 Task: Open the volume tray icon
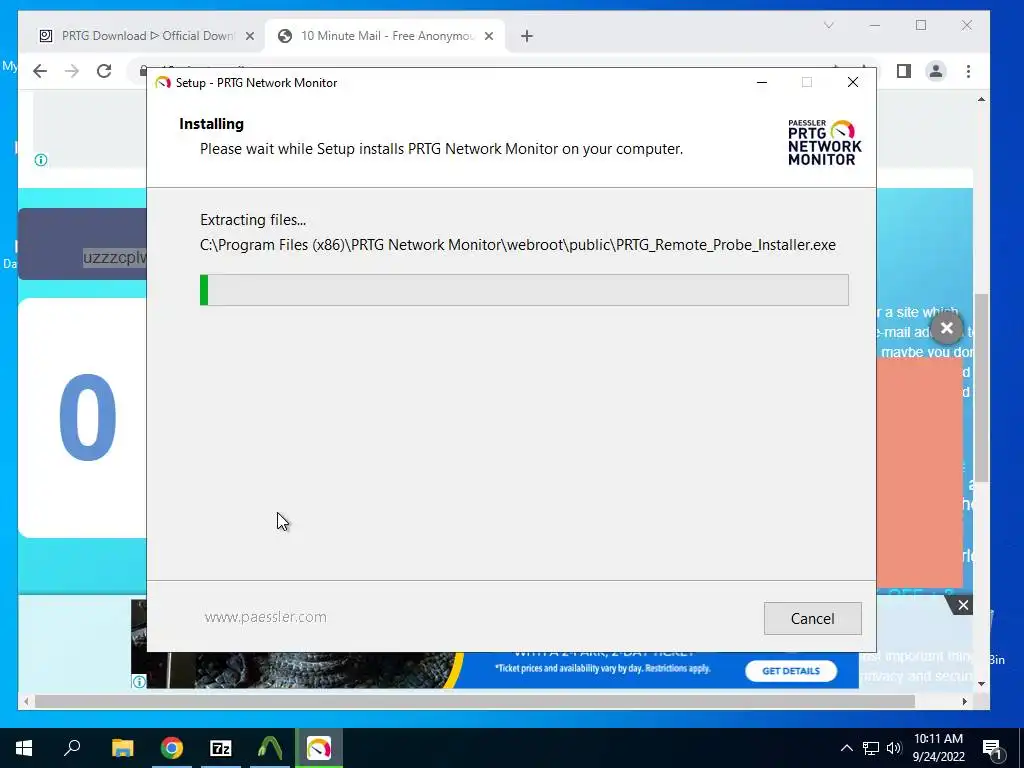coord(894,748)
